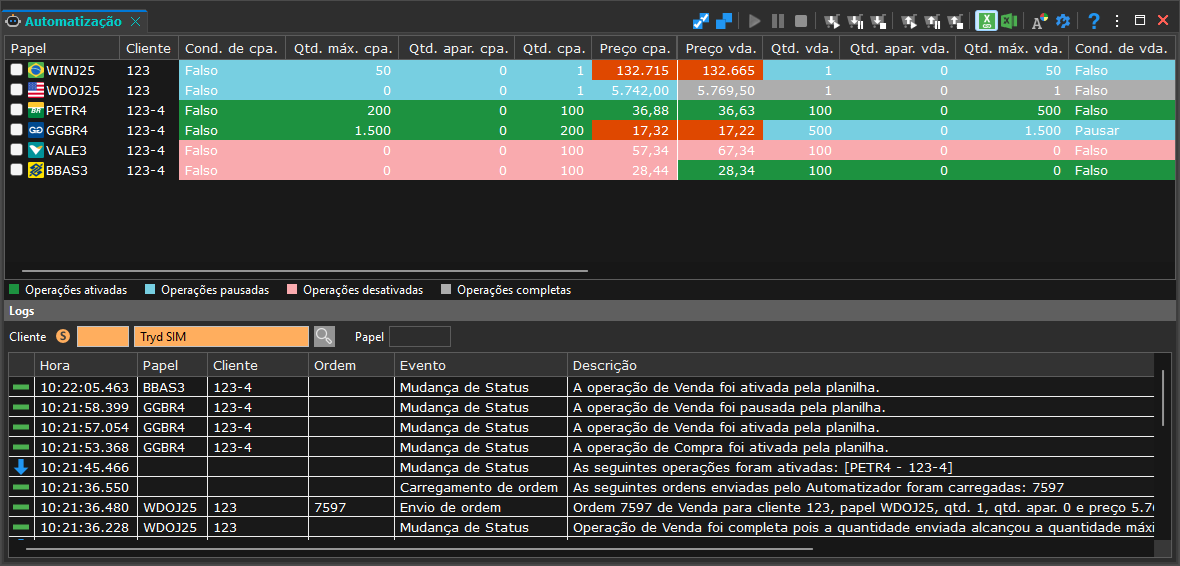Click the VALE3 company logo icon
1180x566 pixels.
35,151
